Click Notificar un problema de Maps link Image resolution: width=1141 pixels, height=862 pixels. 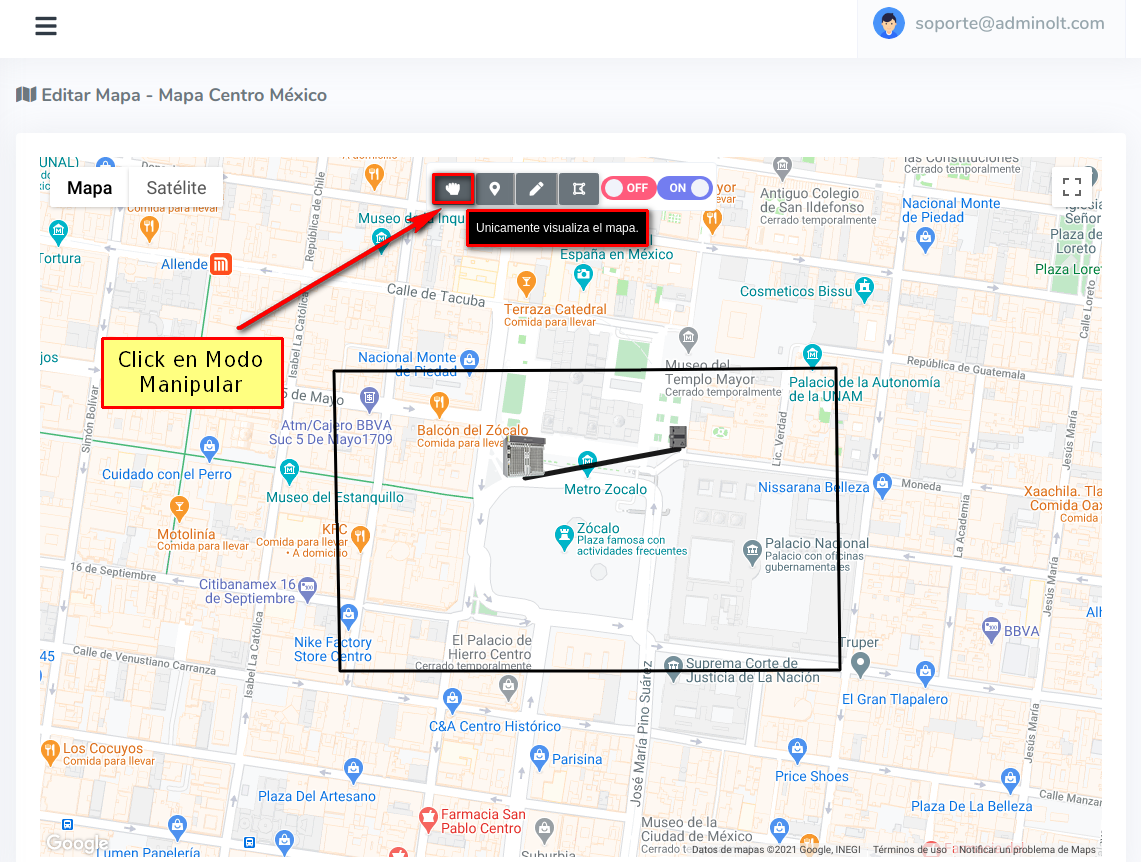point(1027,850)
